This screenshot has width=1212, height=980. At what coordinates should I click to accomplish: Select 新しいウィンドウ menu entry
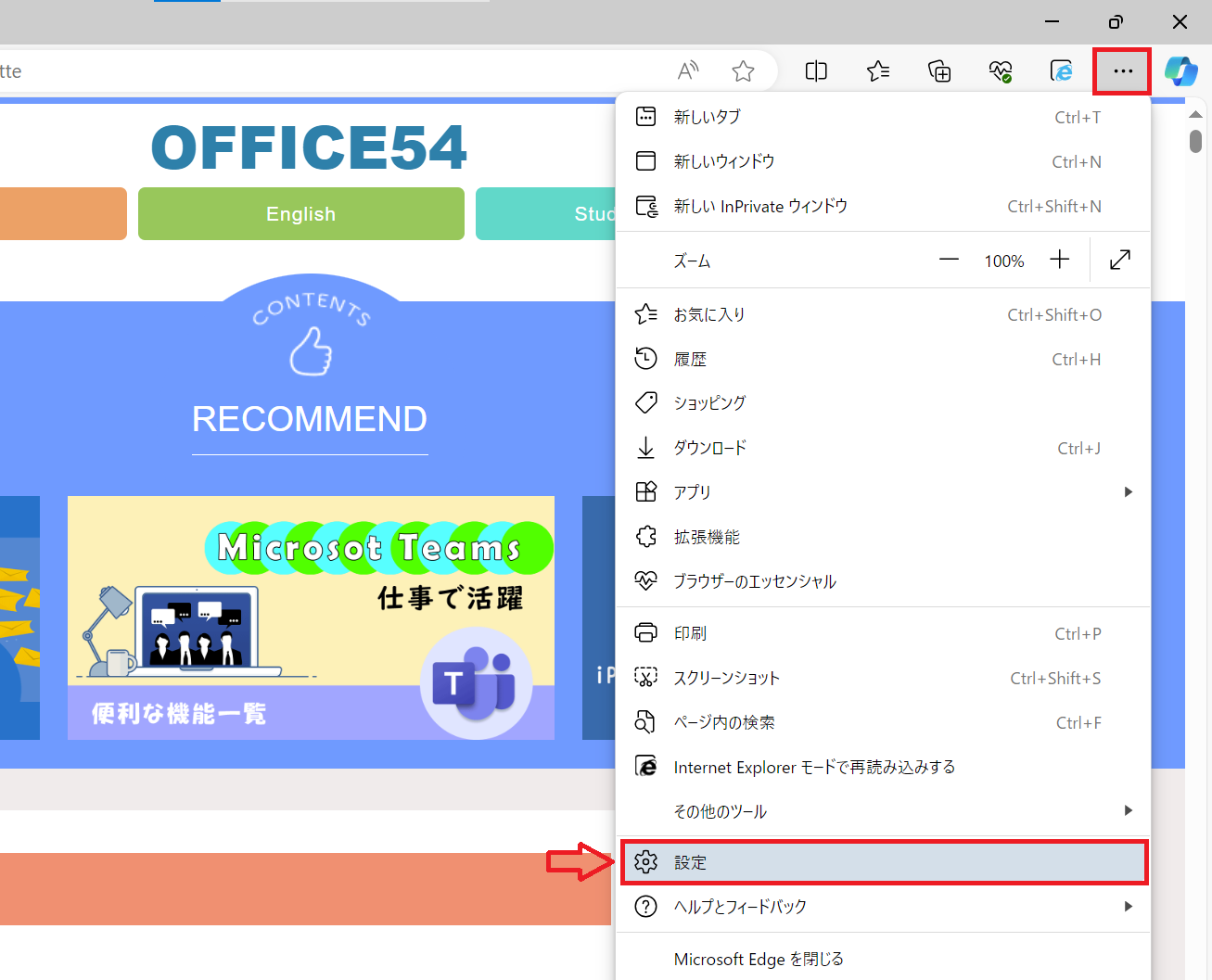(x=883, y=161)
